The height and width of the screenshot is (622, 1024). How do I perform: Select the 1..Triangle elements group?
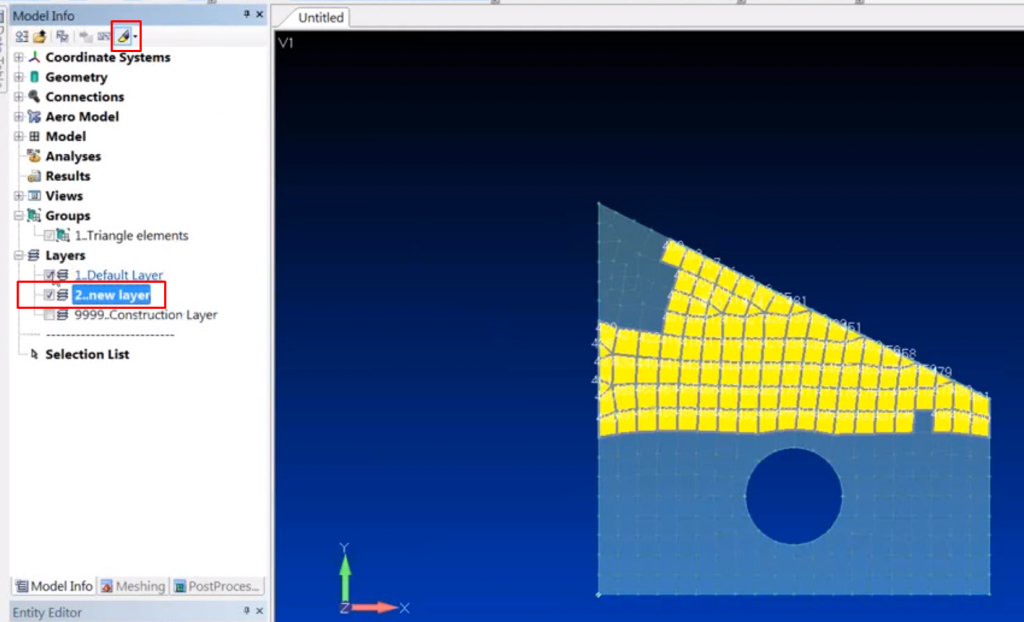131,236
